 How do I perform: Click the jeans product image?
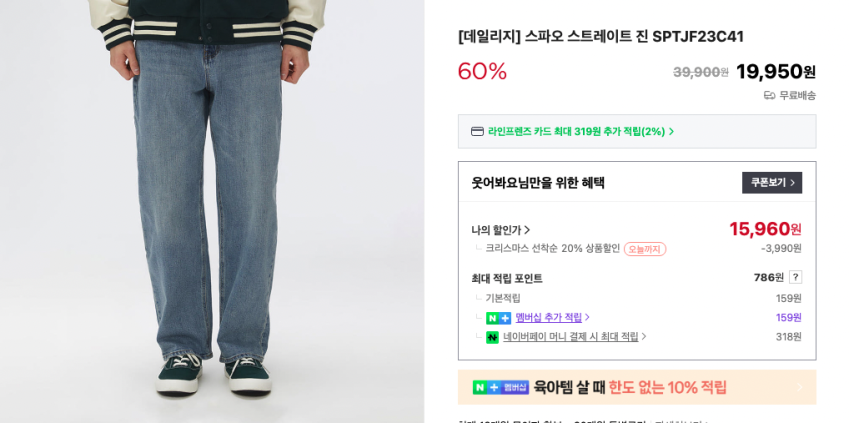212,211
